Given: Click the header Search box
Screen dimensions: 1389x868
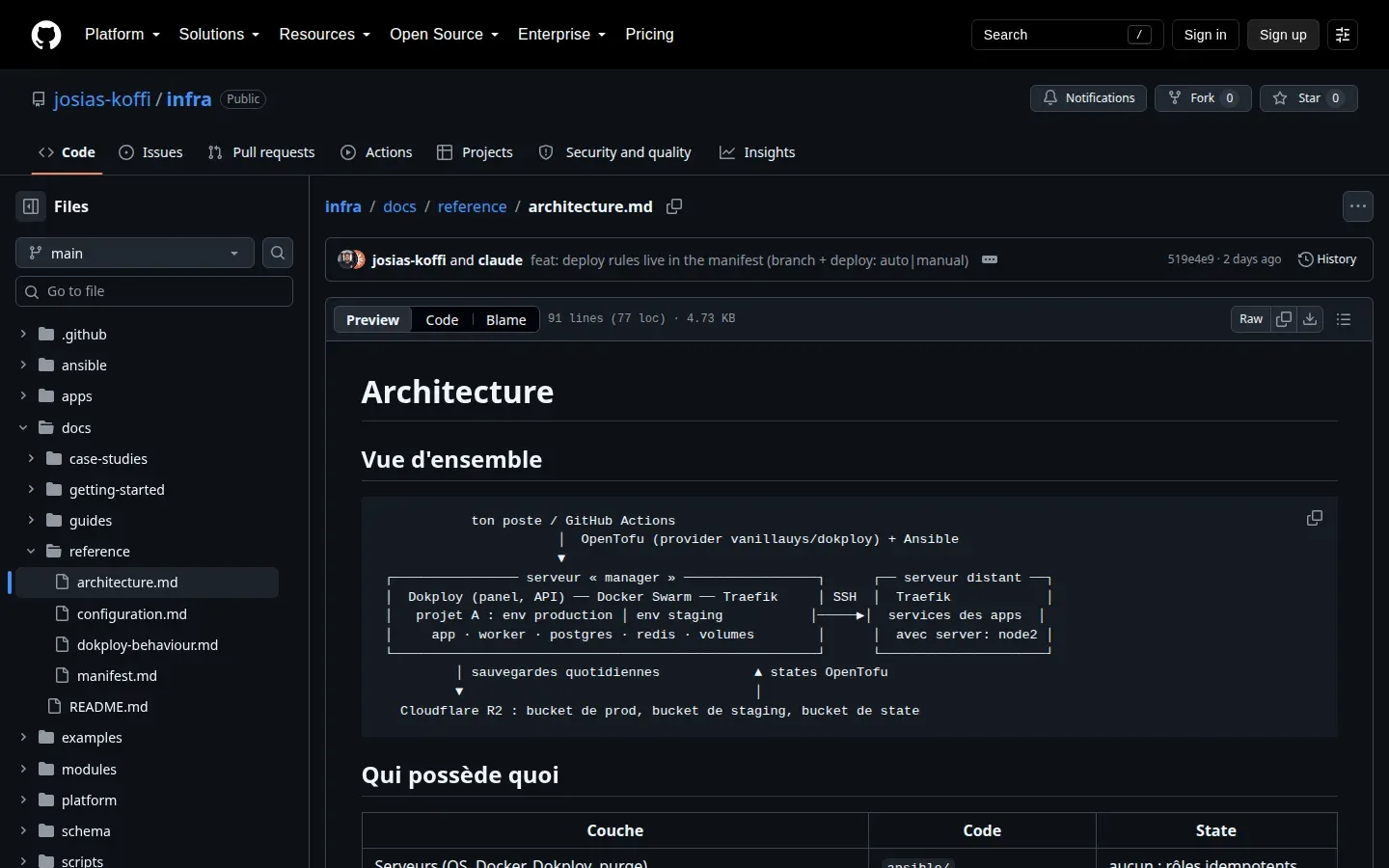Looking at the screenshot, I should tap(1068, 35).
